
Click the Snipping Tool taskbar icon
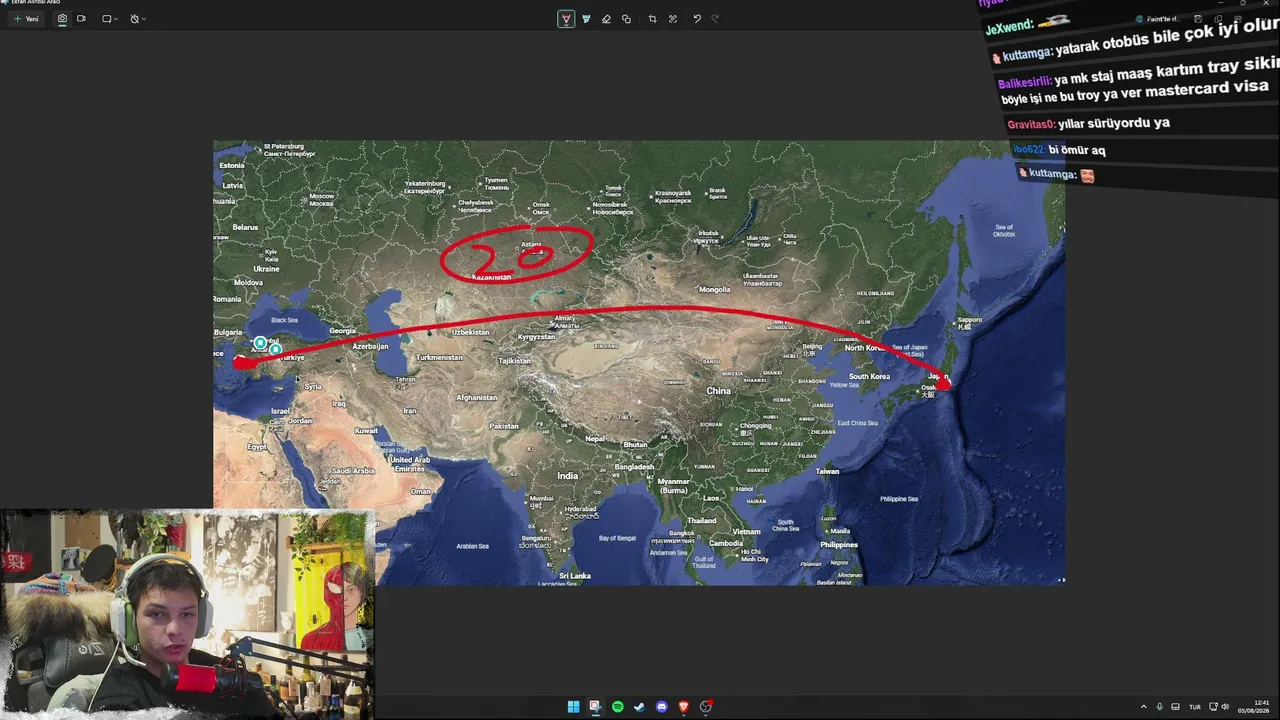[x=595, y=707]
